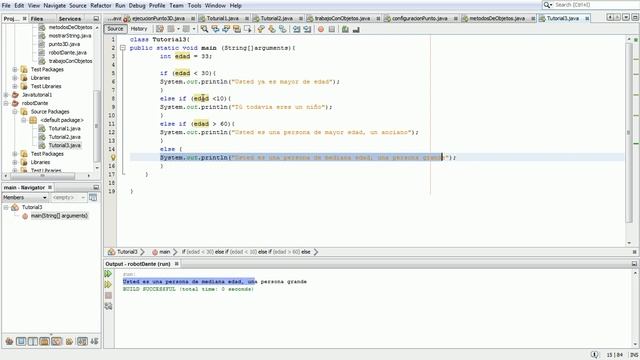Collapse Tutorial3 node in Navigator
640x360 pixels.
[6, 207]
